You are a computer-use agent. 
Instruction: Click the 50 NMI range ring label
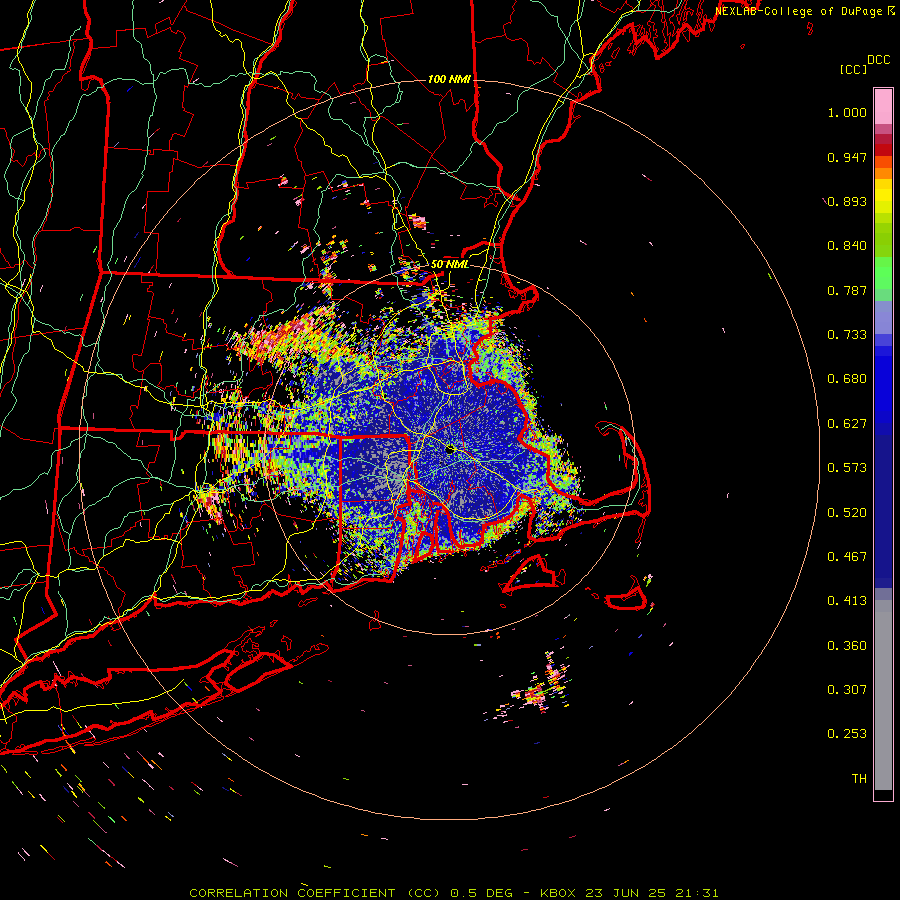(449, 265)
